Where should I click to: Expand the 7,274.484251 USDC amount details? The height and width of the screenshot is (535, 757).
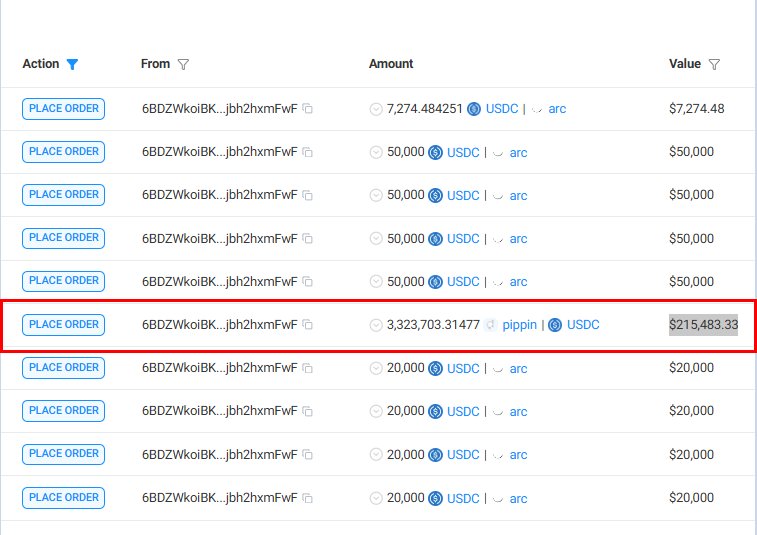pyautogui.click(x=376, y=109)
